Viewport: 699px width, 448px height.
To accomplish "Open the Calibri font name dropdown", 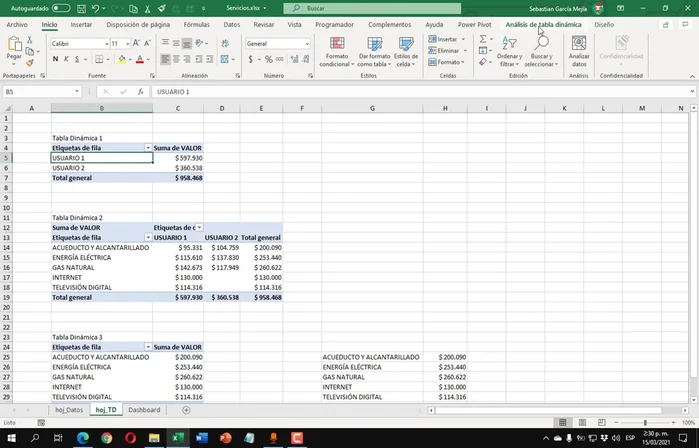I will tap(107, 44).
